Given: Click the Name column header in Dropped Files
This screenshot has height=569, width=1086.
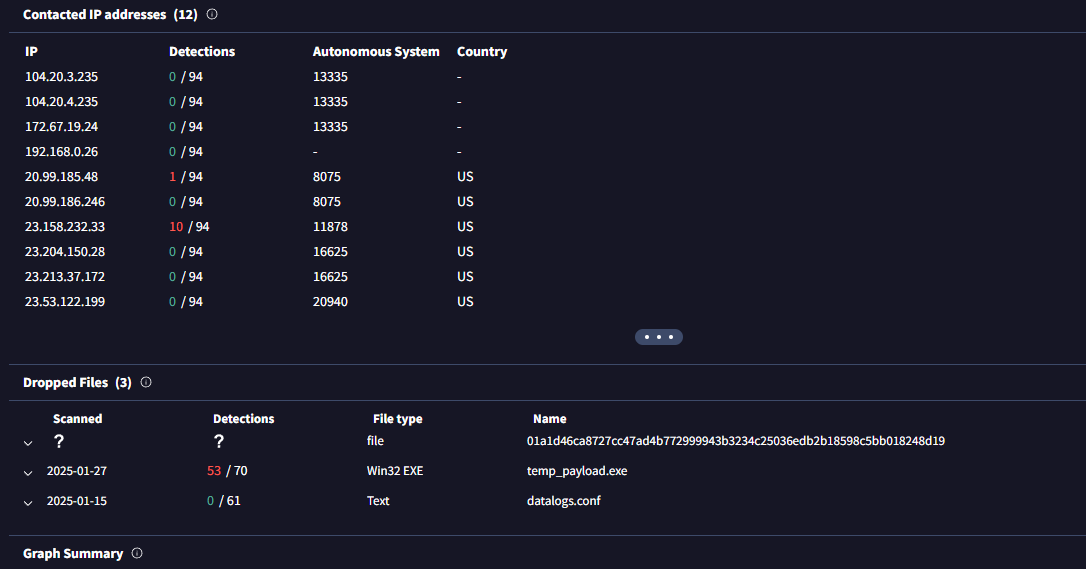Looking at the screenshot, I should 550,419.
